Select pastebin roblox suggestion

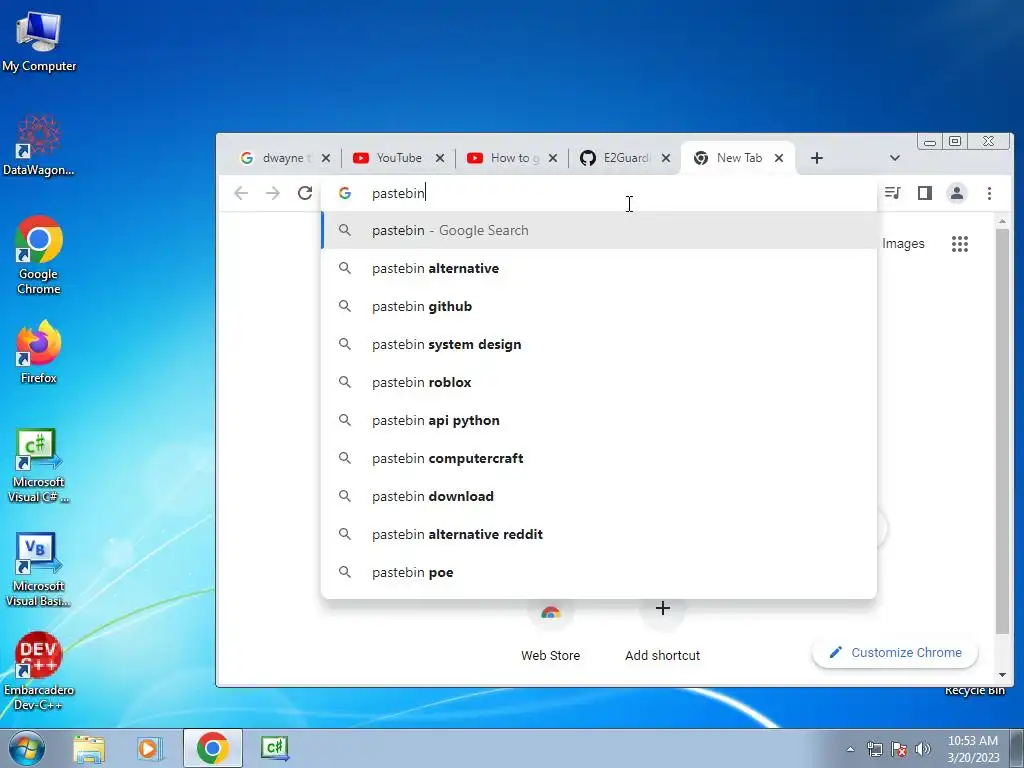pos(598,382)
